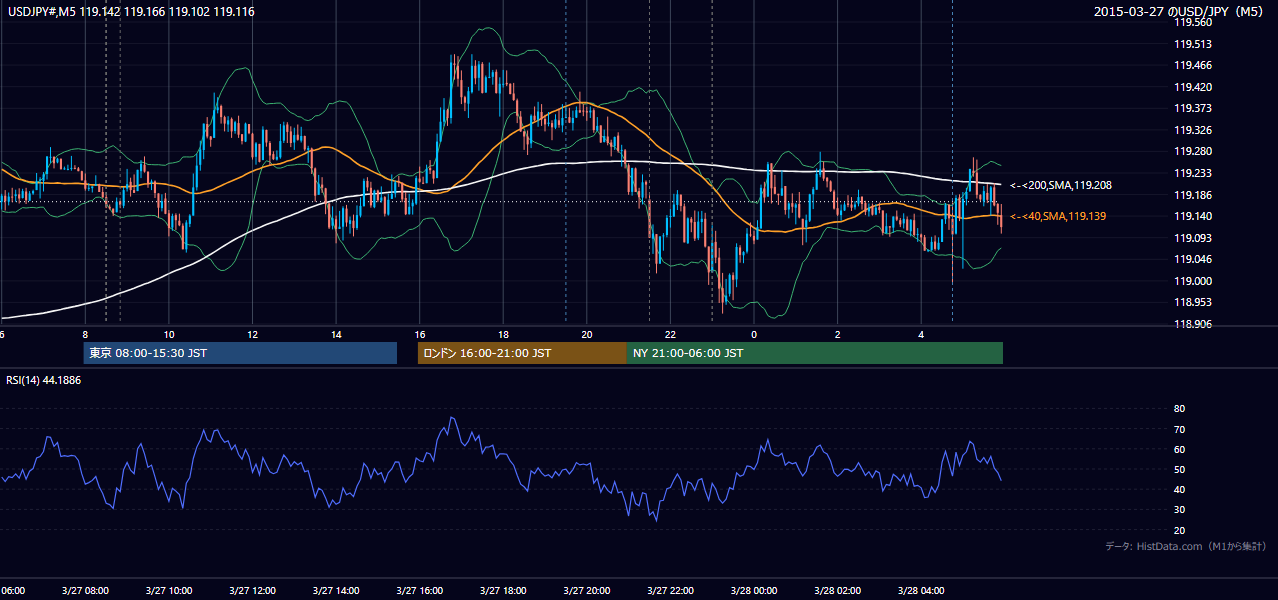Viewport: 1278px width, 600px height.
Task: Click price axis label 119.373
Action: [1192, 108]
